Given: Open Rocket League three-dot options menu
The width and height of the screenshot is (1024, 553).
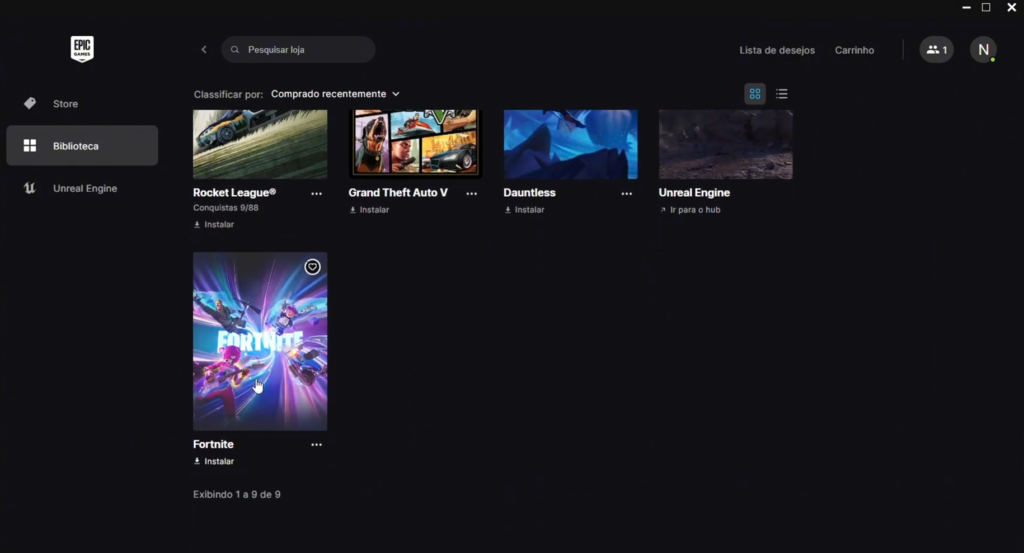Looking at the screenshot, I should (x=316, y=193).
